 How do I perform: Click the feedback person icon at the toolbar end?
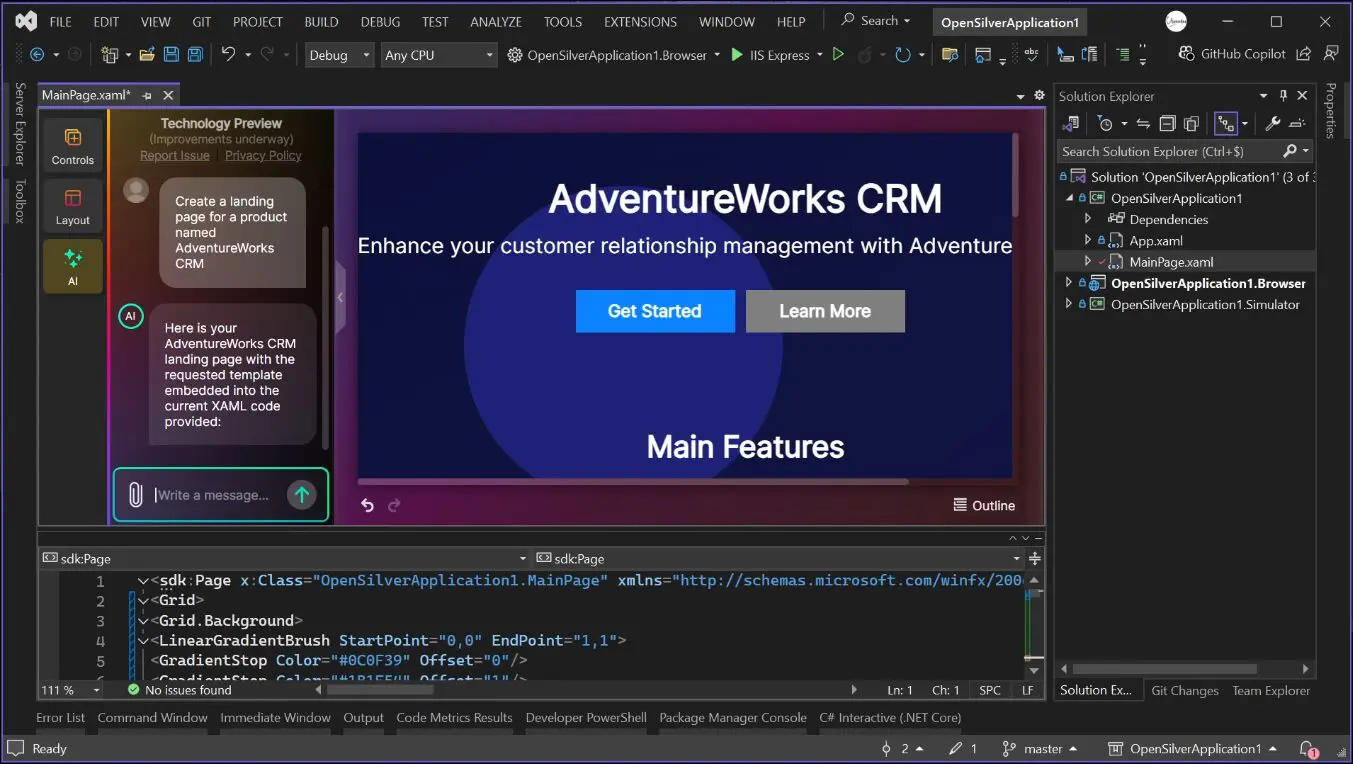click(x=1330, y=54)
